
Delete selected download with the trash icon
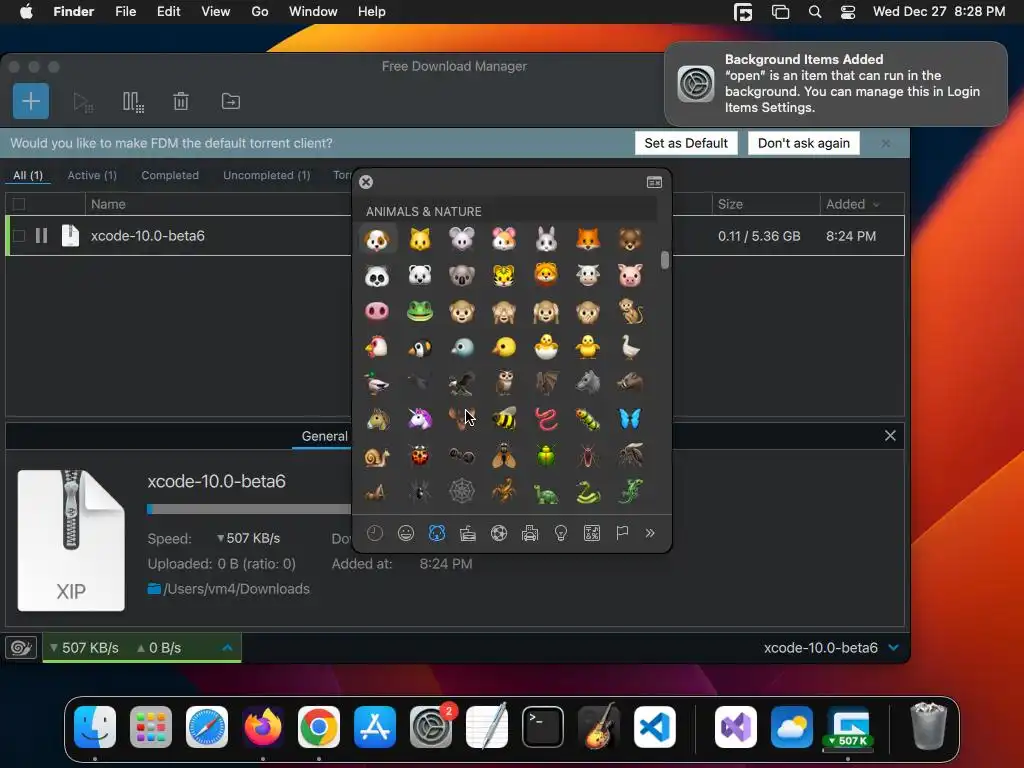pyautogui.click(x=181, y=101)
